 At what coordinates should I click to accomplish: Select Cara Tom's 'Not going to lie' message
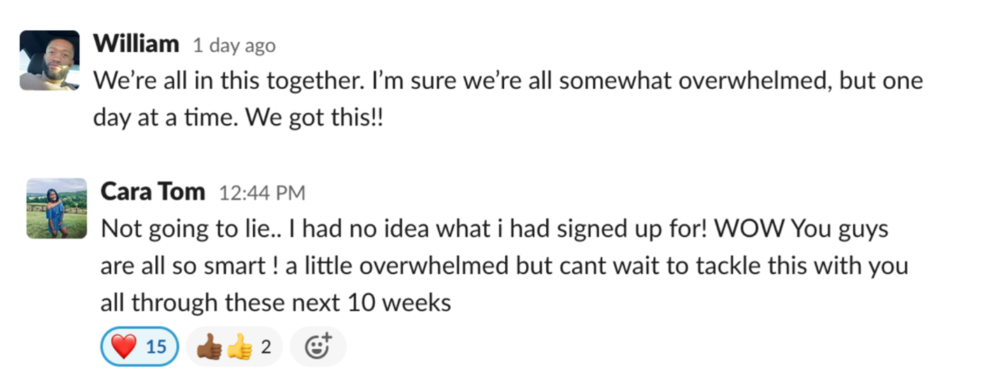click(504, 265)
